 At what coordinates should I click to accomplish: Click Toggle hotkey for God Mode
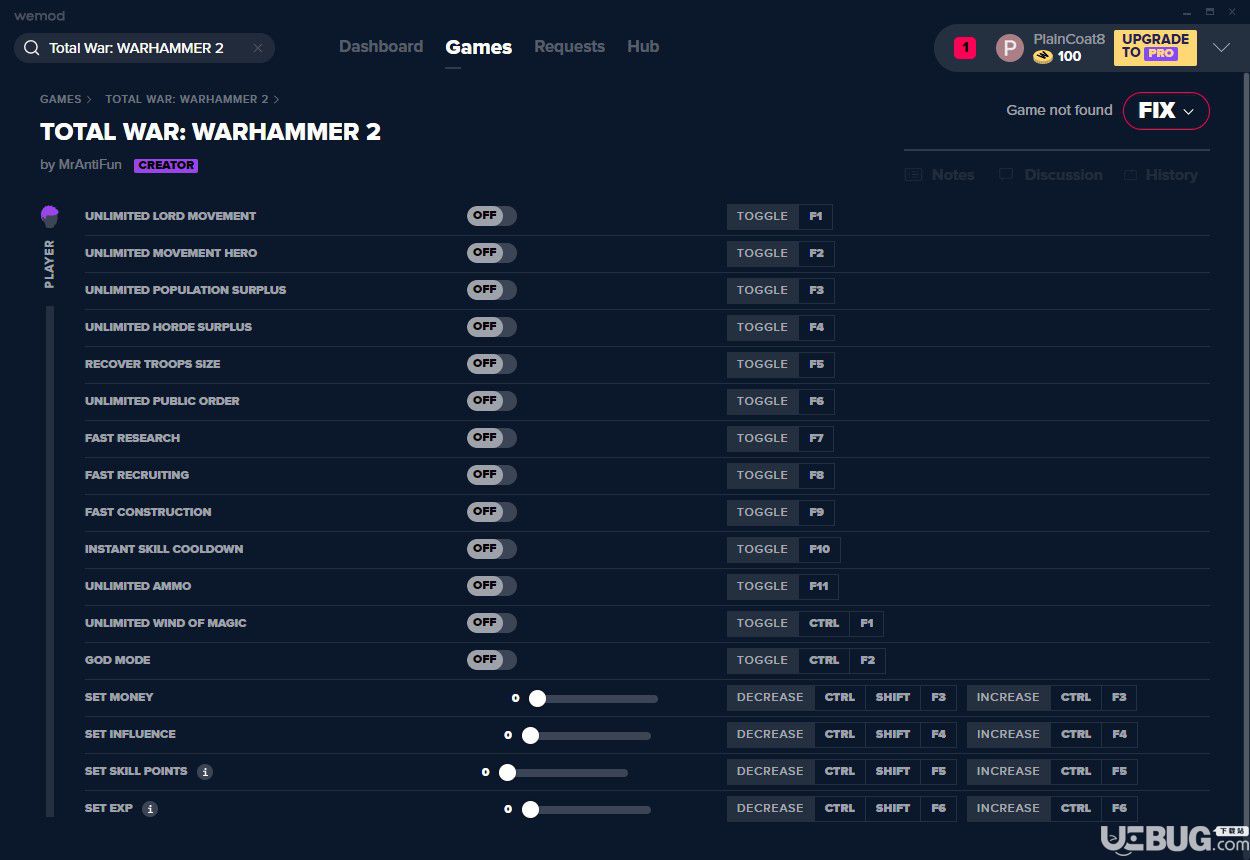[763, 660]
